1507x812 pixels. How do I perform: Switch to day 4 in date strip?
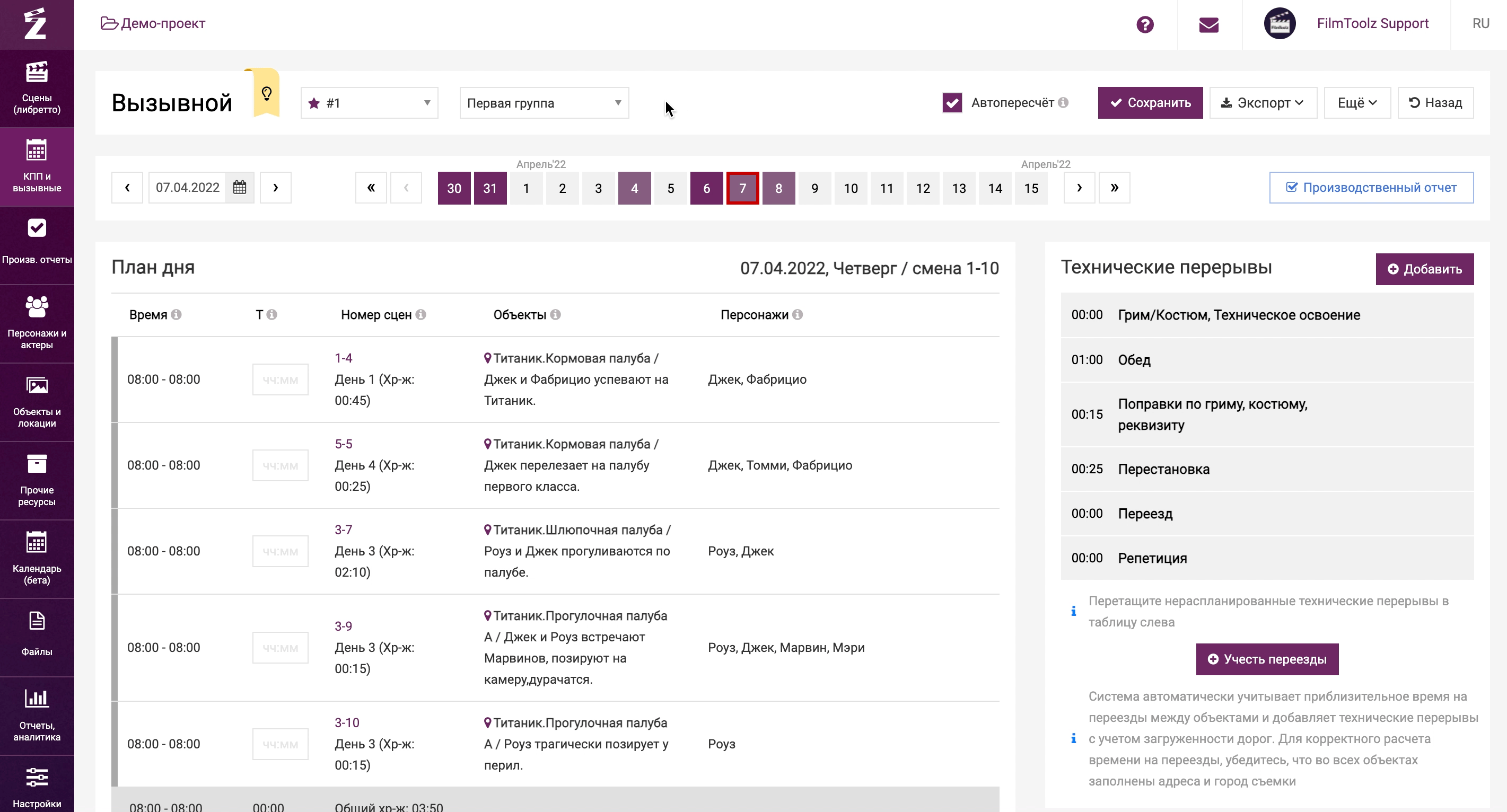(x=634, y=188)
